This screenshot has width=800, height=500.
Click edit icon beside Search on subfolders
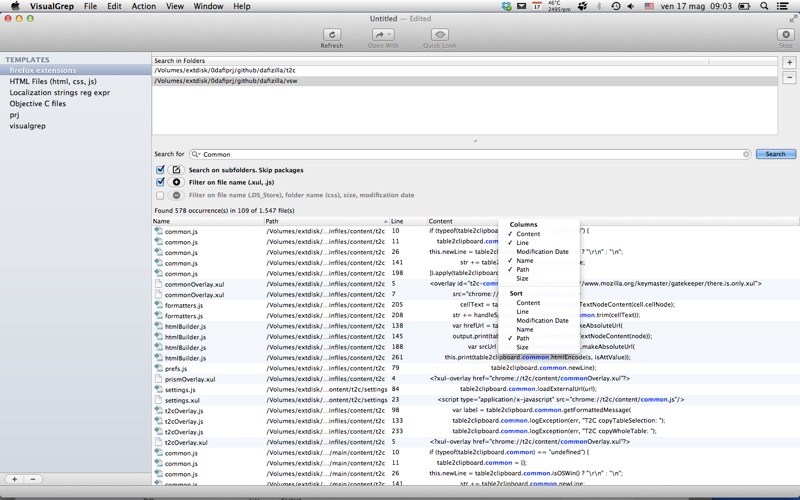[177, 170]
